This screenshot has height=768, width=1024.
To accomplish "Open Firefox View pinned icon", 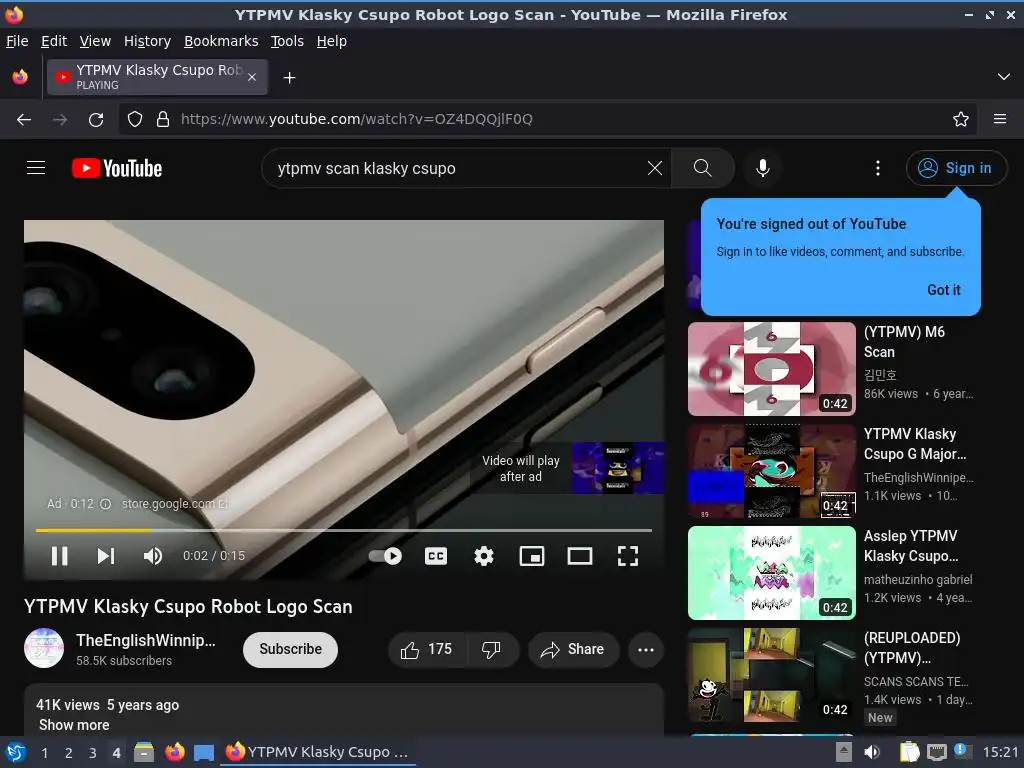I will [20, 77].
